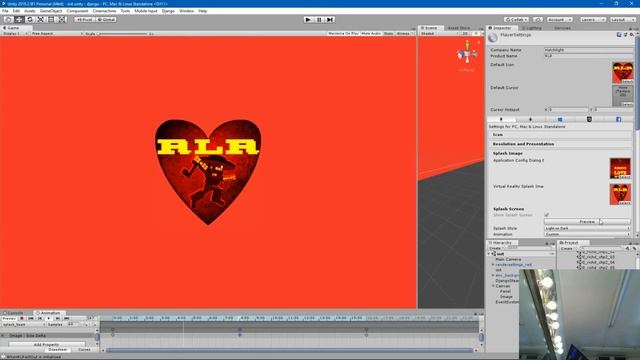This screenshot has height=360, width=640.
Task: Click the Pause button
Action: coord(319,20)
